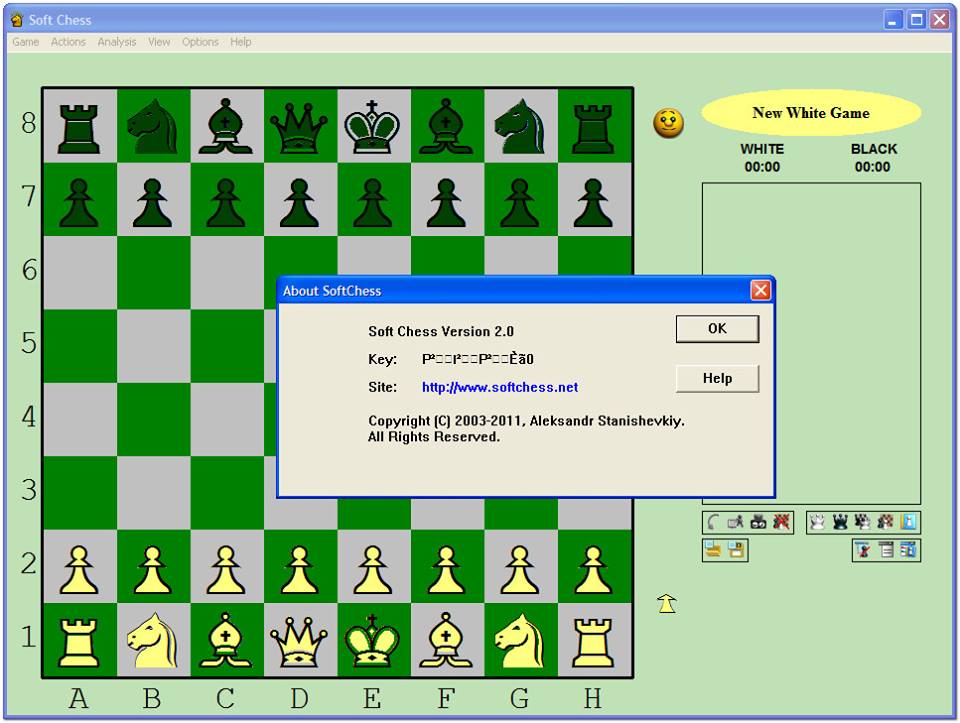
Task: Click the floppy disk save game icon
Action: [736, 550]
